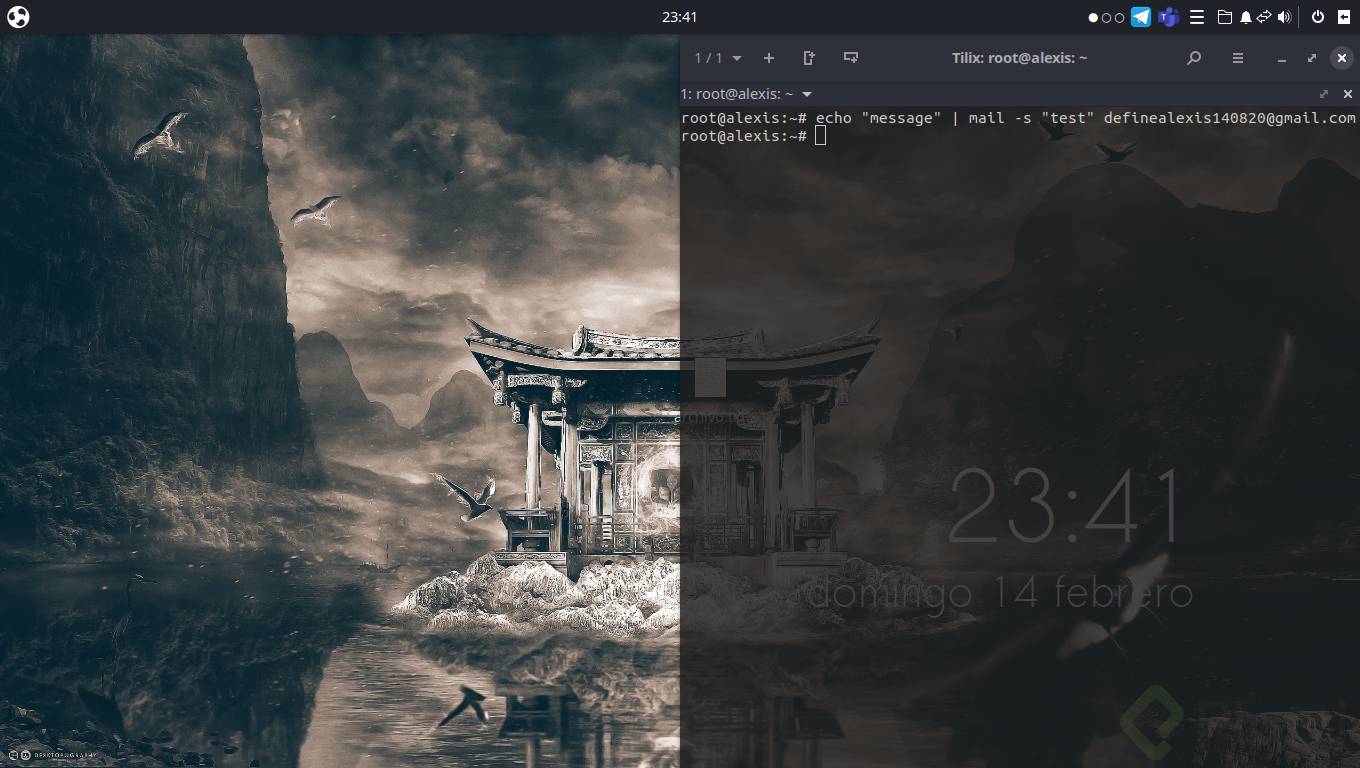1360x768 pixels.
Task: Click the Tilix: root@alexis window title
Action: pos(1019,58)
